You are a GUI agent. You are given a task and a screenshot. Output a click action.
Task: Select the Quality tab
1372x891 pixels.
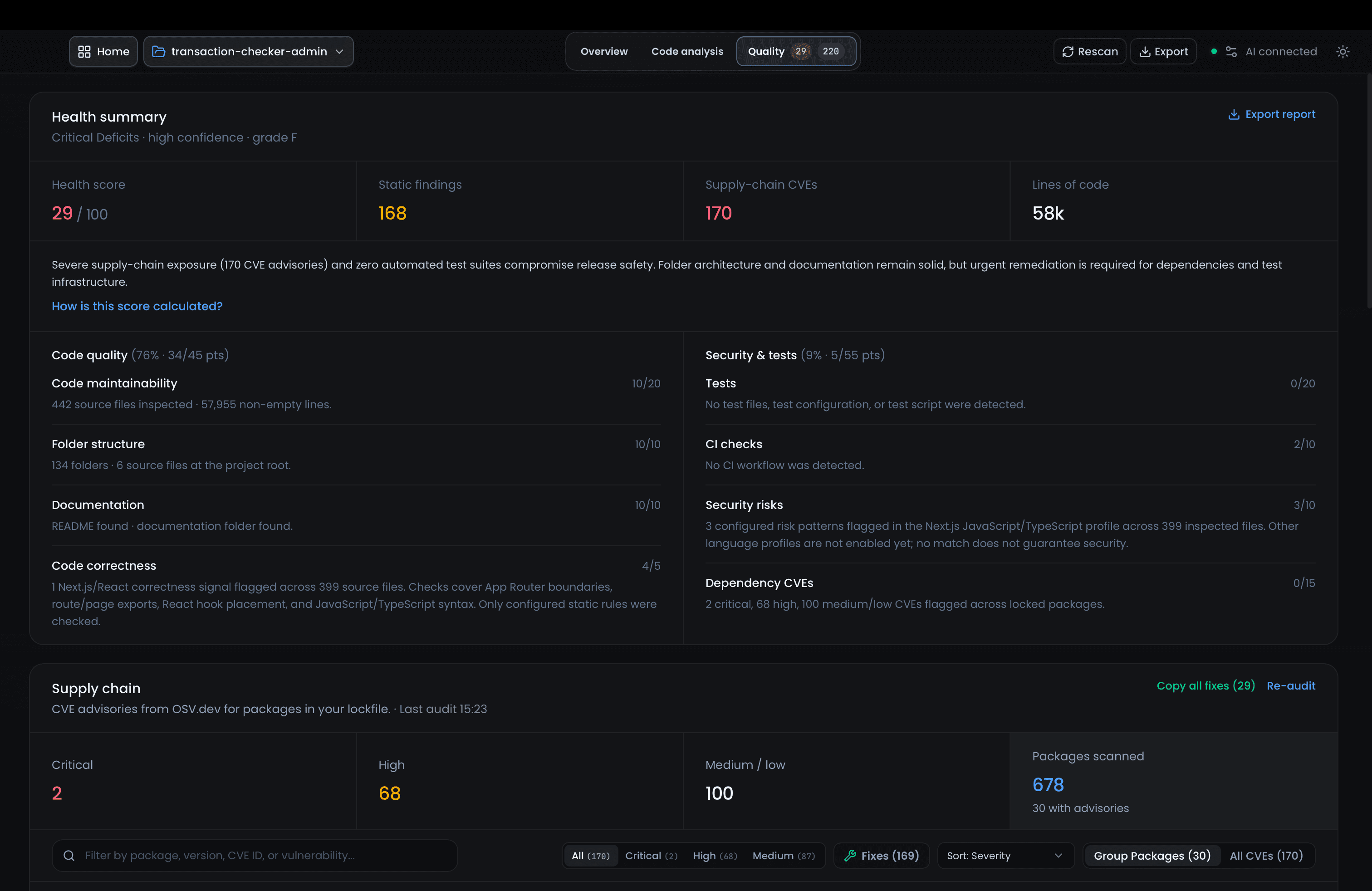click(x=795, y=51)
